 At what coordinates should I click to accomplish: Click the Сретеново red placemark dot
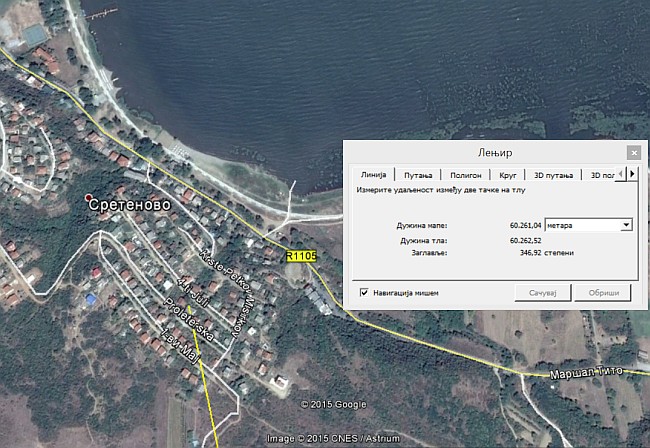(90, 197)
